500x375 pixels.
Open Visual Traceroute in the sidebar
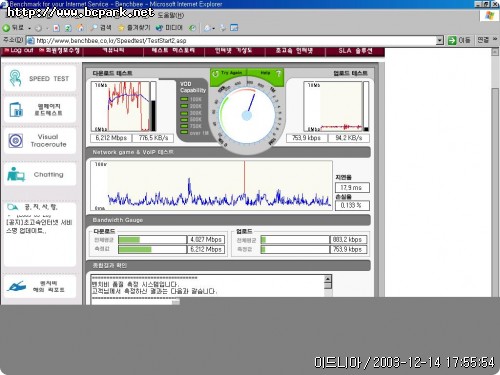(x=40, y=141)
